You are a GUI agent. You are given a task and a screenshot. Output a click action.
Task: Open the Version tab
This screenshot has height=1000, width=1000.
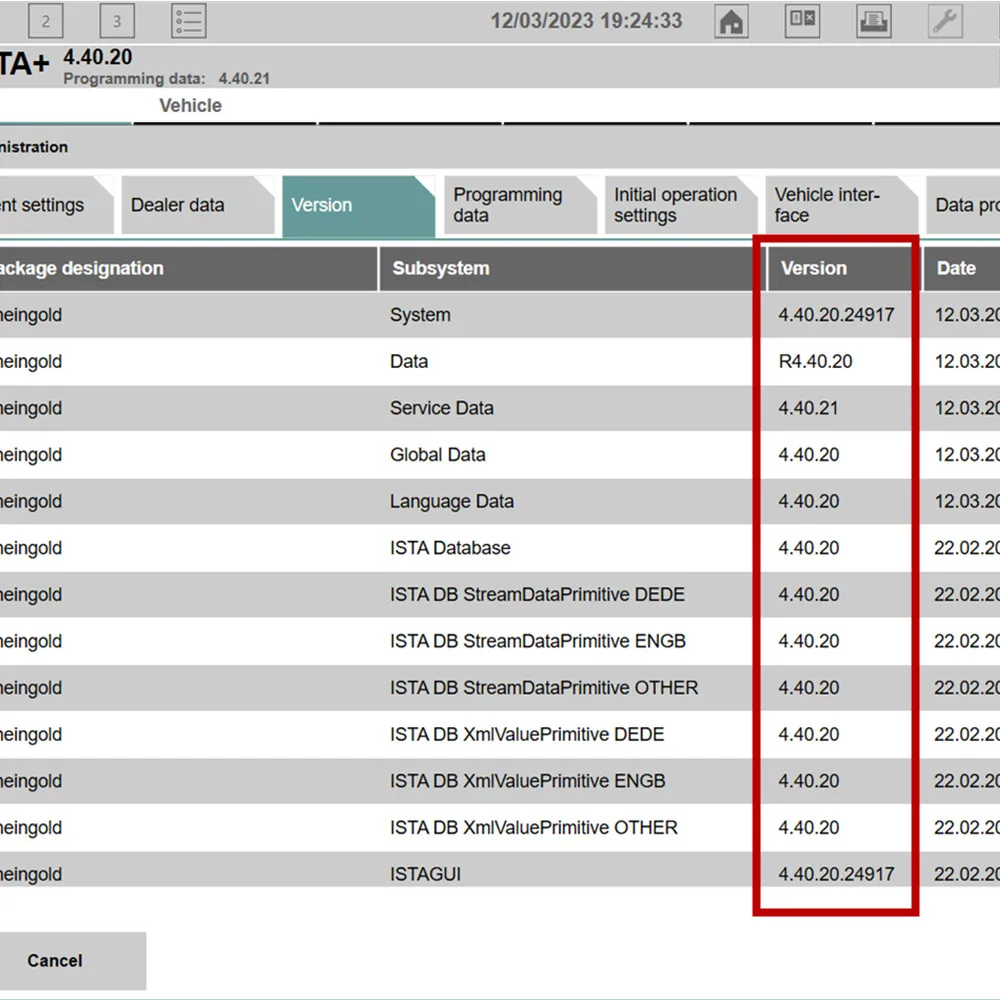[x=322, y=205]
